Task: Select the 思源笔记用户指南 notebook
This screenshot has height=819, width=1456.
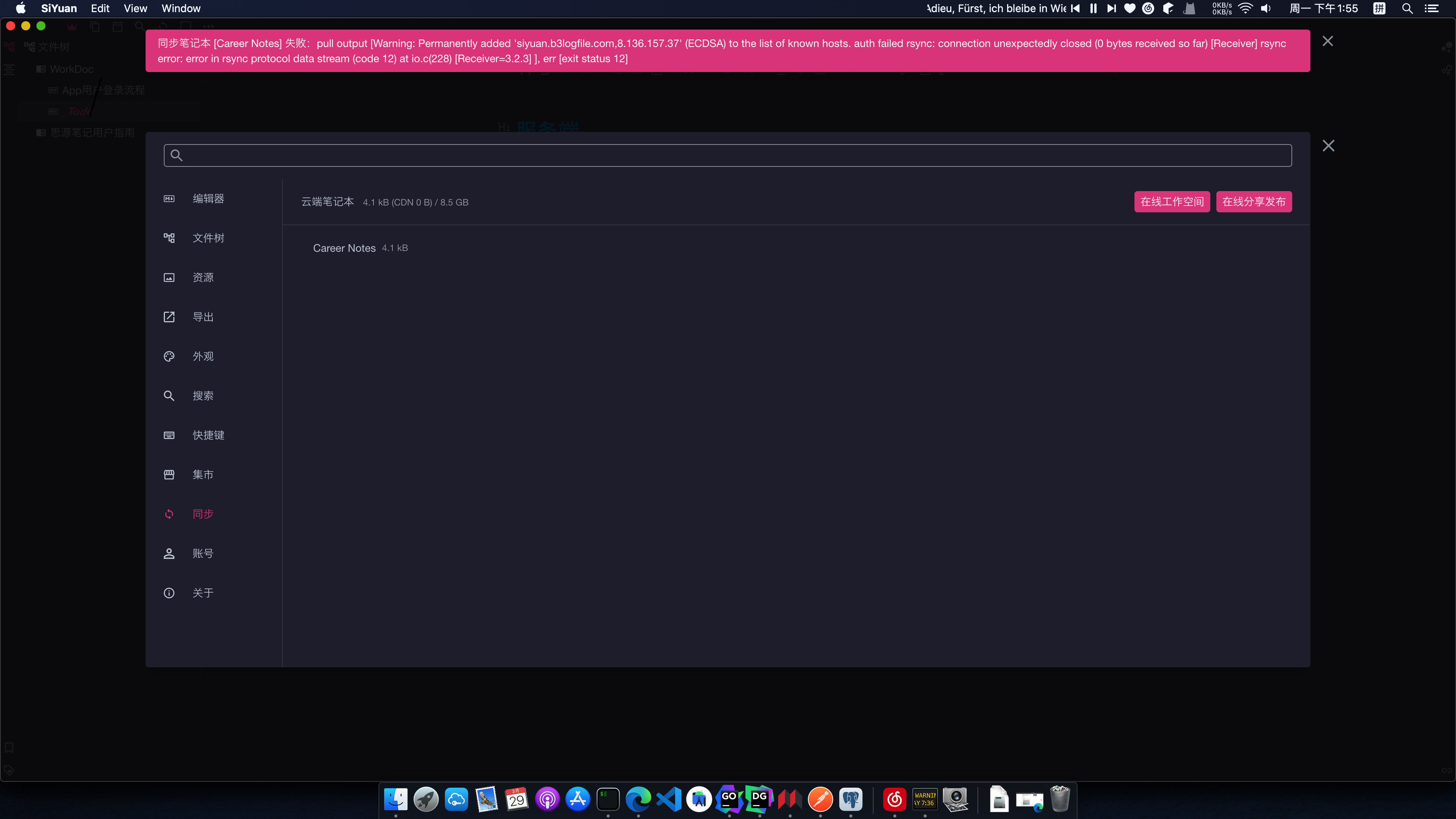Action: click(x=92, y=133)
